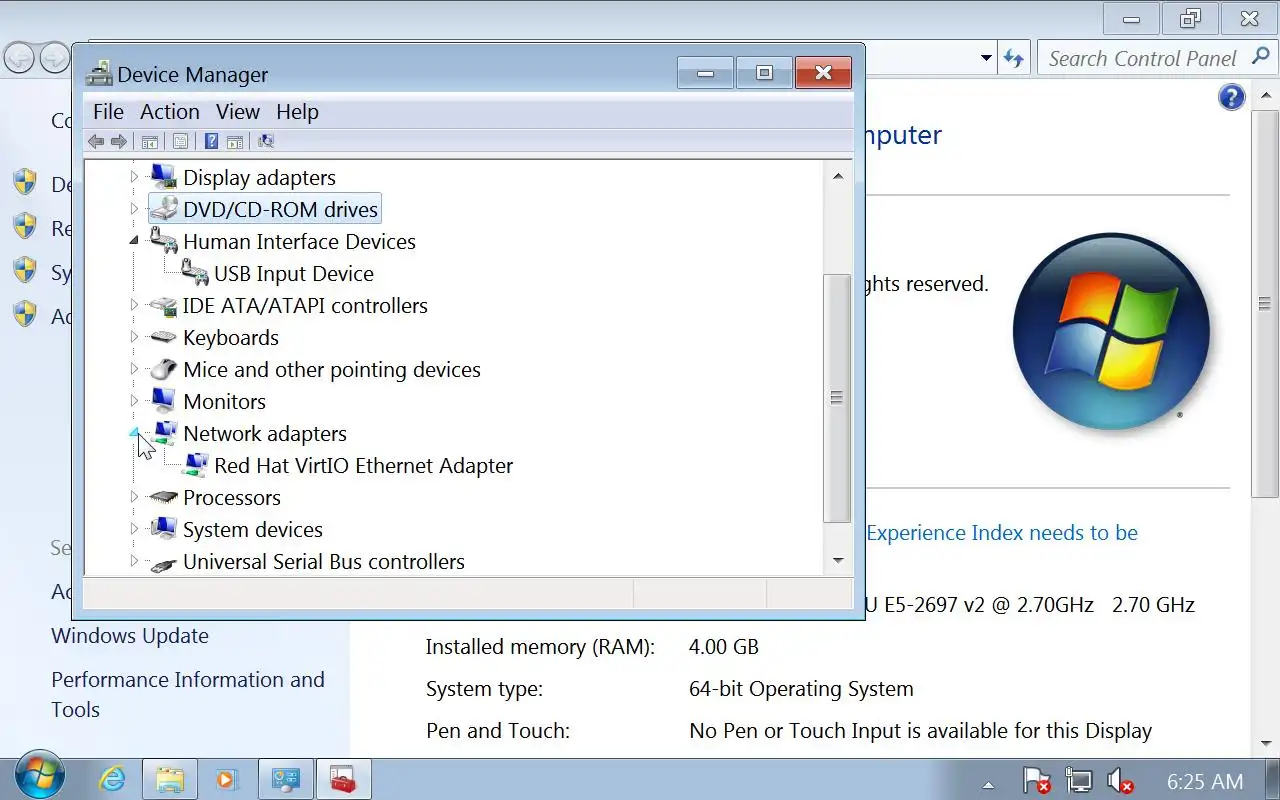
Task: Expand the Mice and other pointing devices node
Action: [134, 369]
